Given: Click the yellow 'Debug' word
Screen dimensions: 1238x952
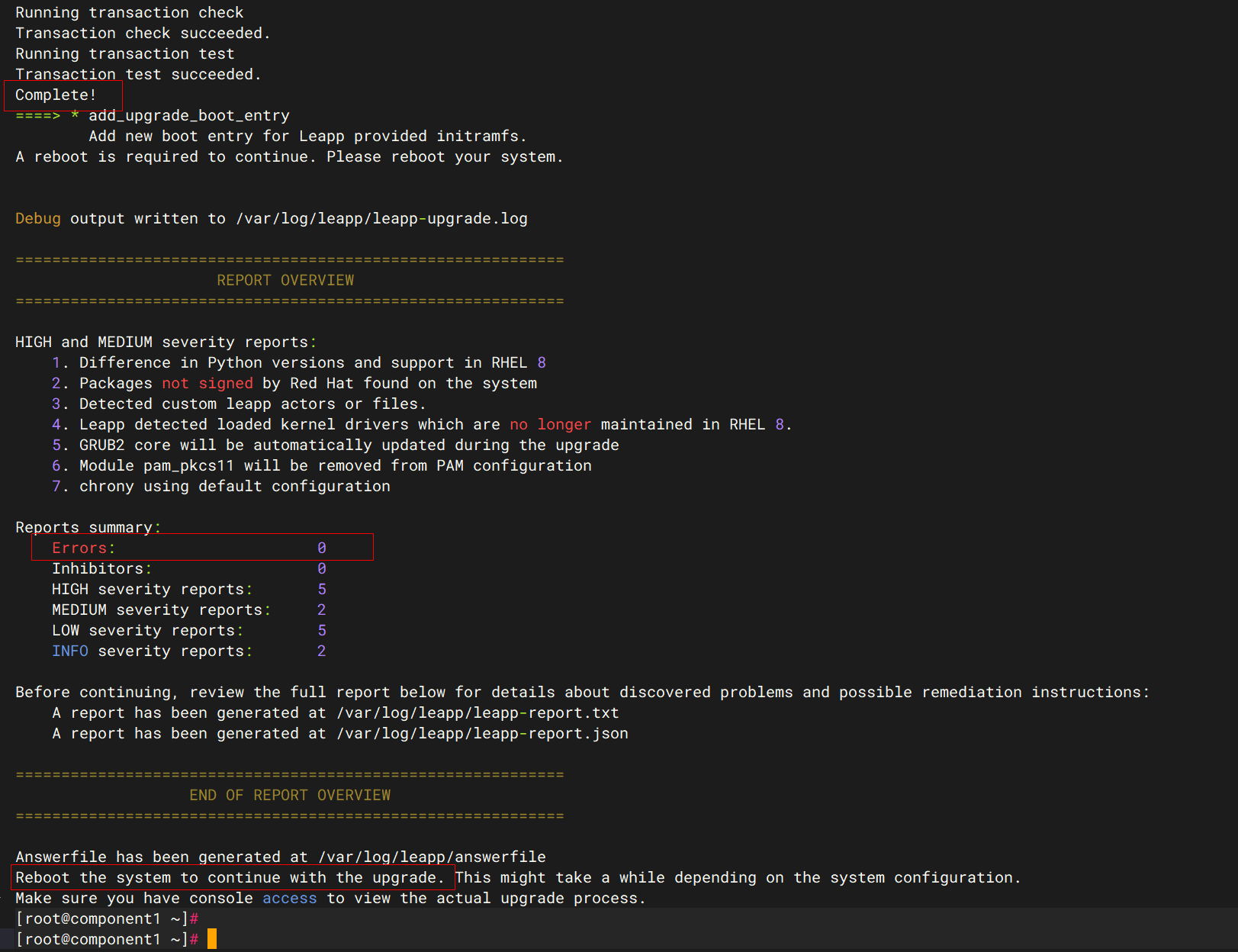Looking at the screenshot, I should (38, 219).
